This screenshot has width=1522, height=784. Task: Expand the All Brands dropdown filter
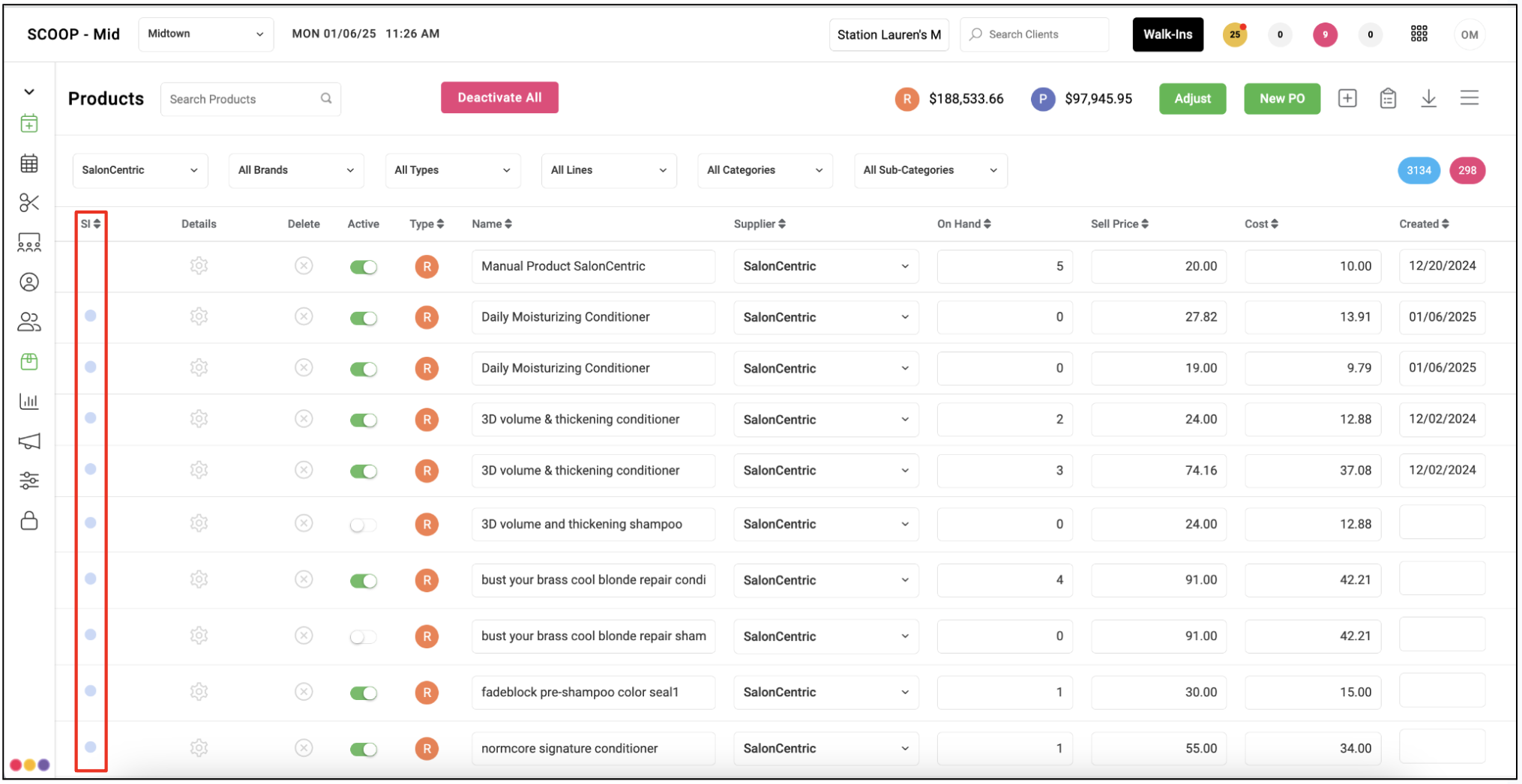pos(296,170)
